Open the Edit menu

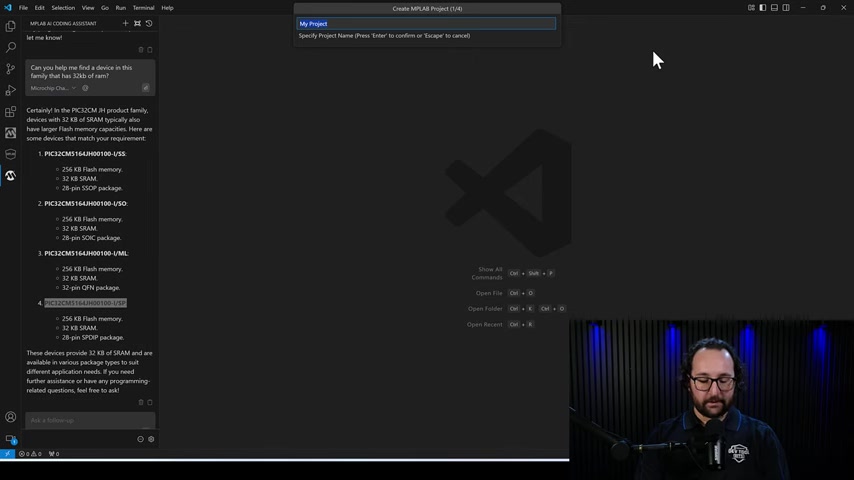pos(40,8)
